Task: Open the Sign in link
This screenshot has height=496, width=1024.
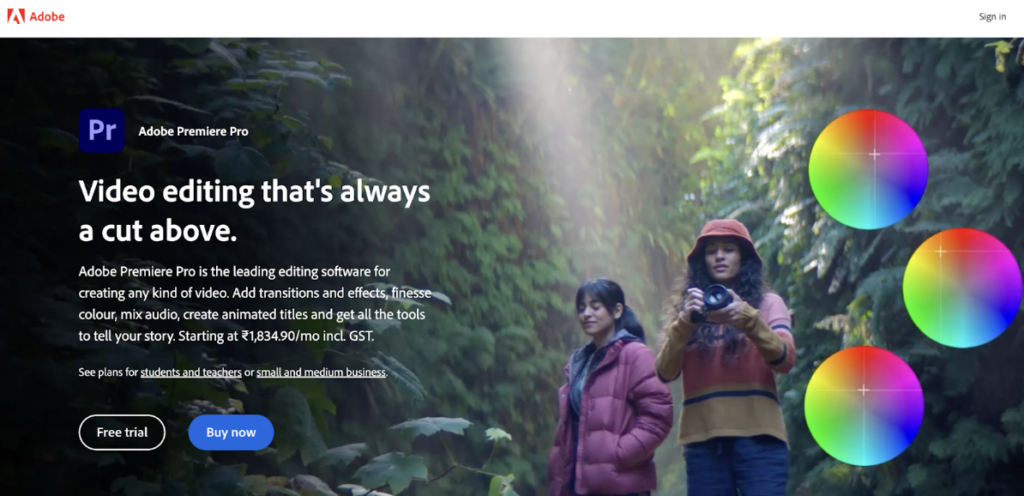Action: tap(992, 17)
